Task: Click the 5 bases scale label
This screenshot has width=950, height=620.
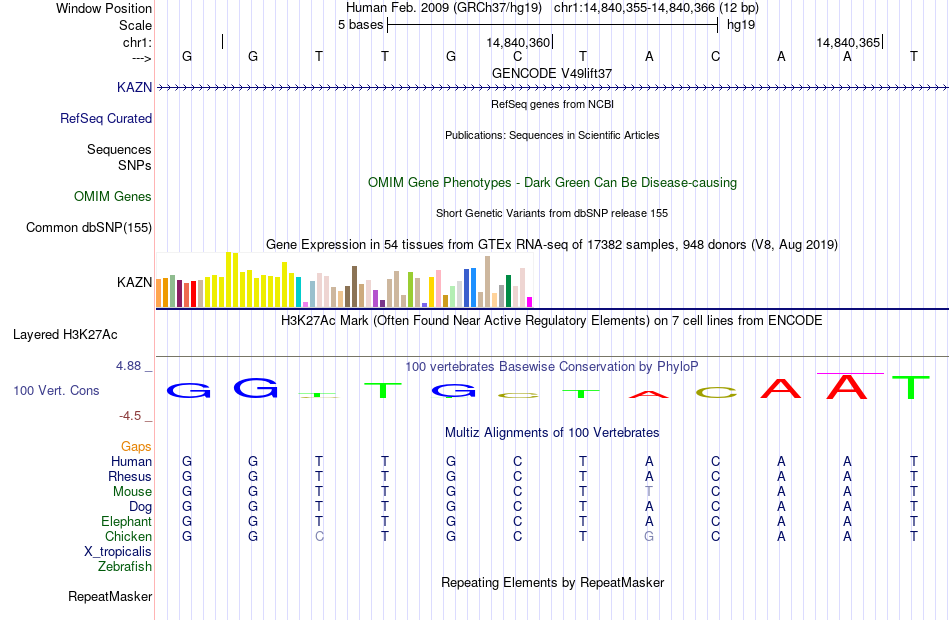Action: [360, 25]
